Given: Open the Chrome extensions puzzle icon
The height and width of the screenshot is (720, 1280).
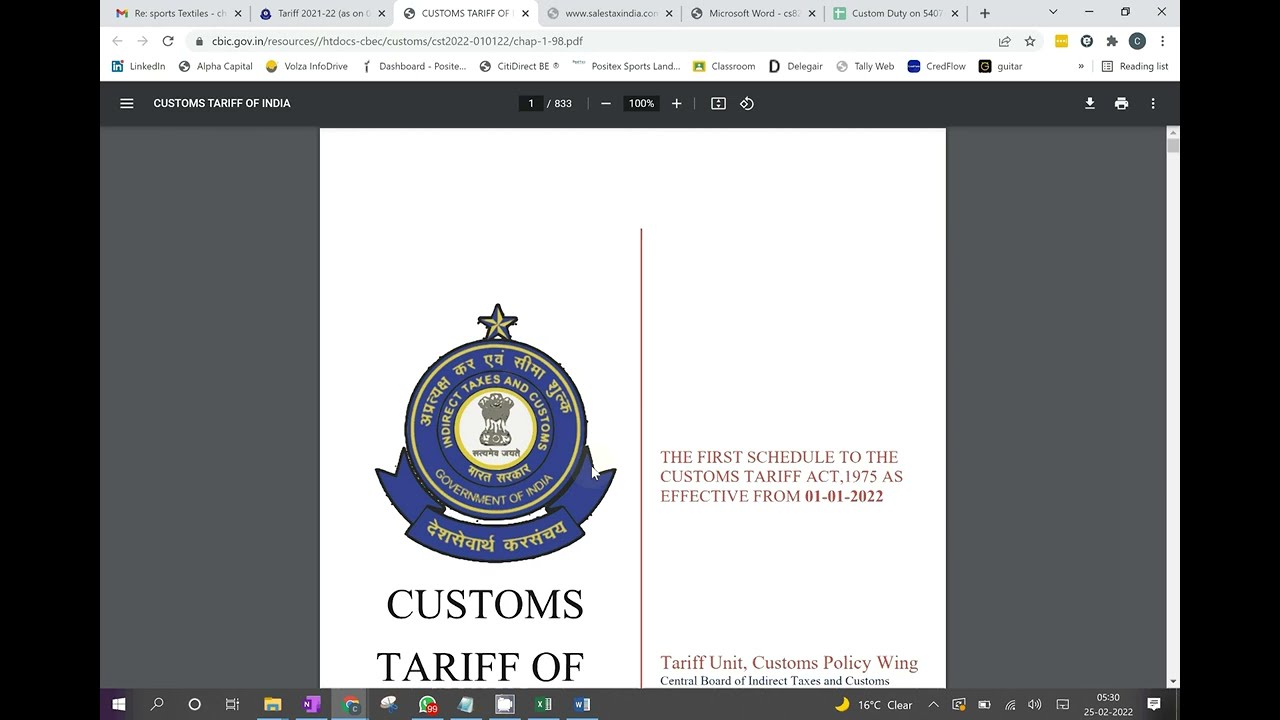Looking at the screenshot, I should [x=1112, y=41].
